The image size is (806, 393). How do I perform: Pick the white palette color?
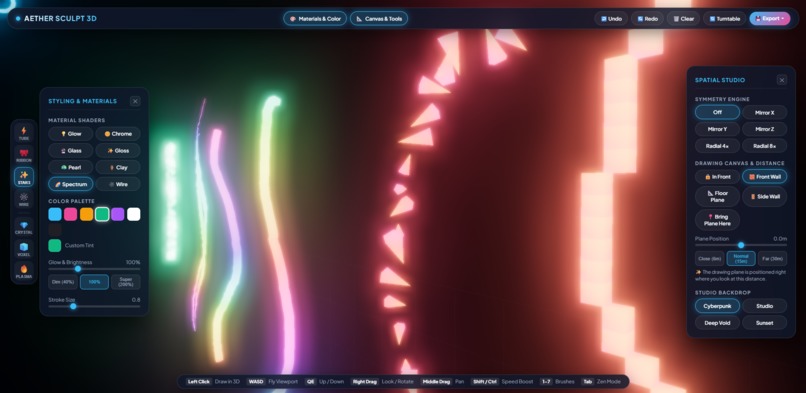tap(134, 214)
